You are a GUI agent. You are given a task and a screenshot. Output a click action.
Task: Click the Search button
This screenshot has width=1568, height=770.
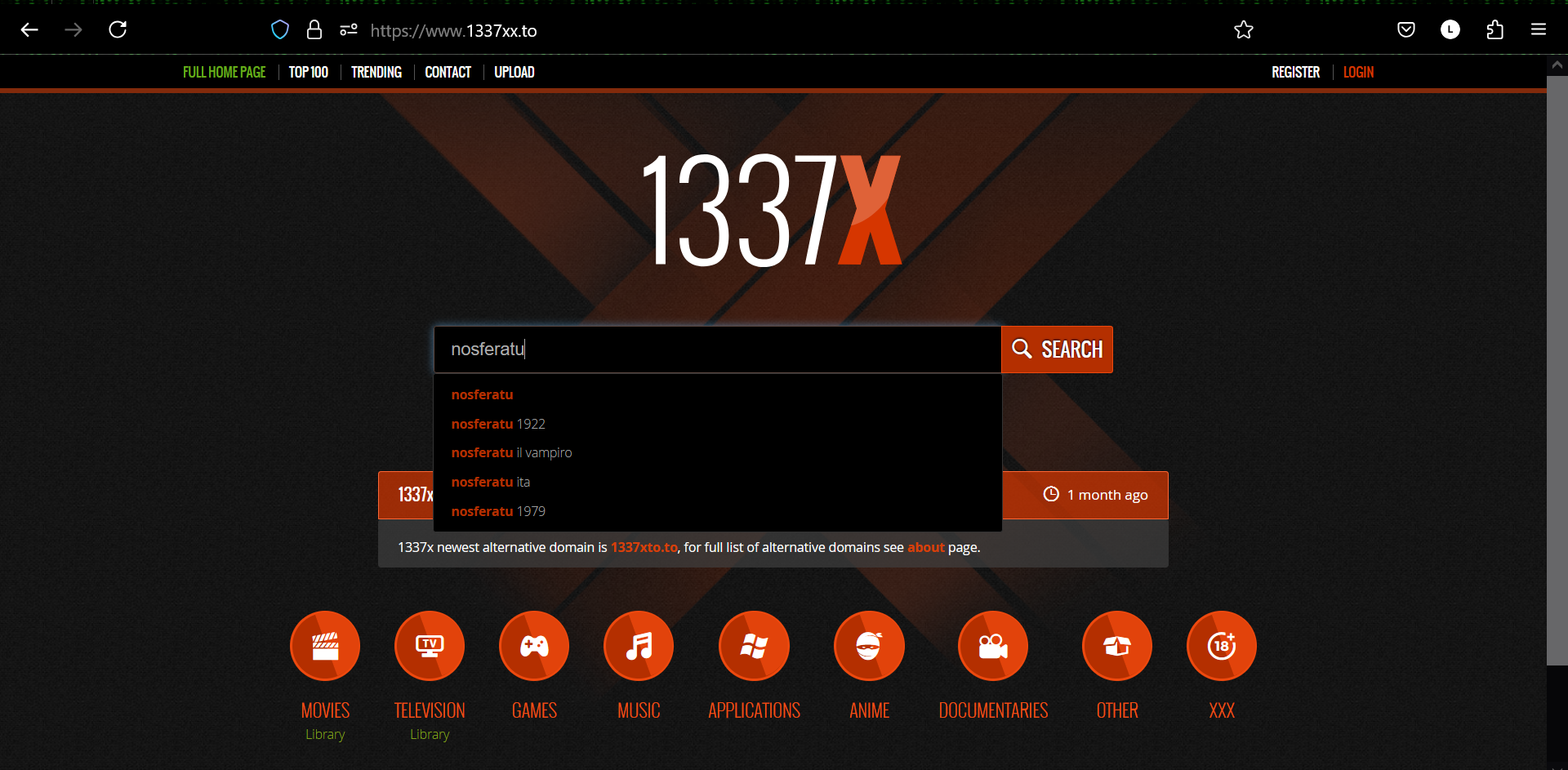click(1057, 349)
